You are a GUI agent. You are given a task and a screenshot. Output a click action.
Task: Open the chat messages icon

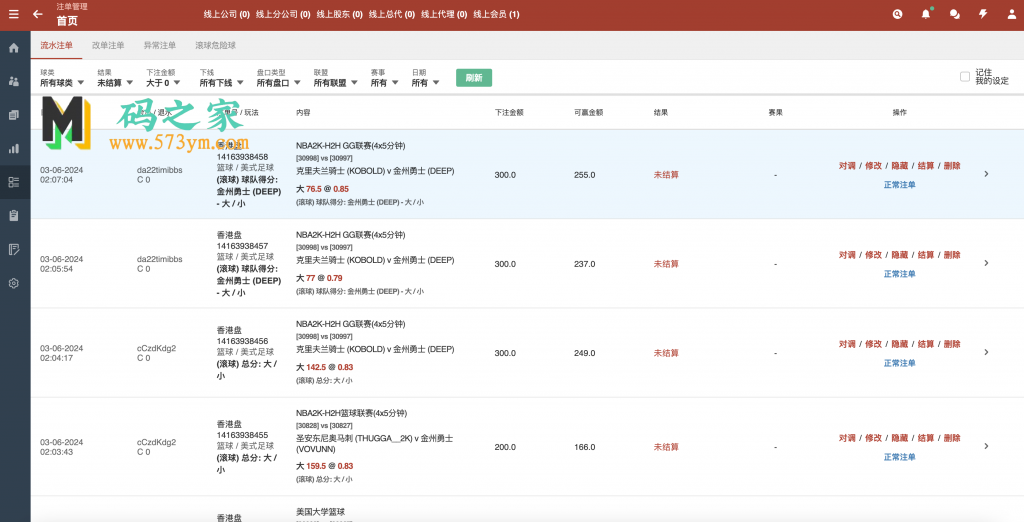coord(954,14)
